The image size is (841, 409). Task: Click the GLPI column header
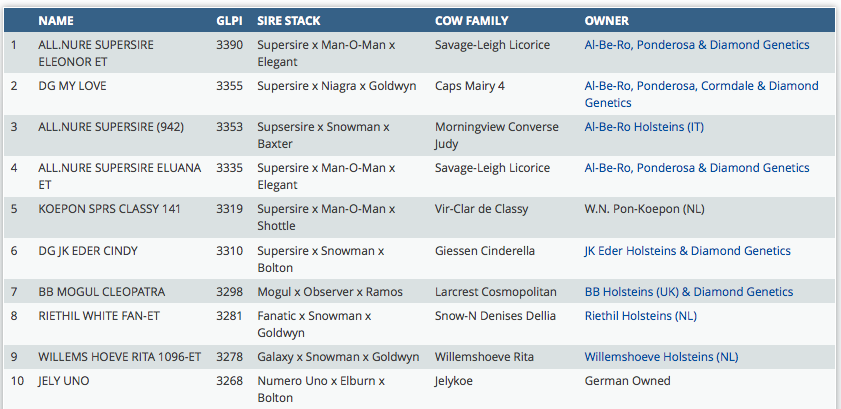point(229,20)
